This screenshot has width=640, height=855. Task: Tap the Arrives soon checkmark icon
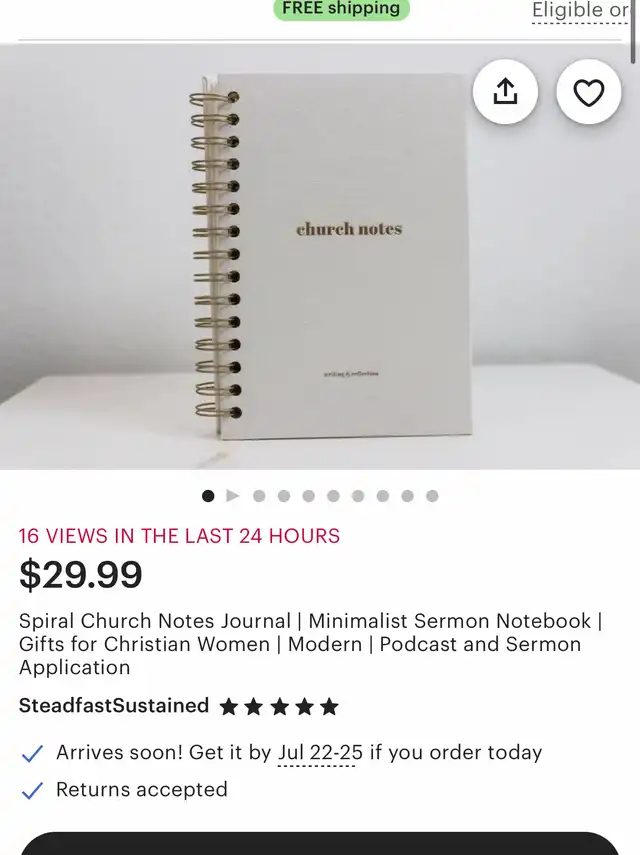click(32, 754)
